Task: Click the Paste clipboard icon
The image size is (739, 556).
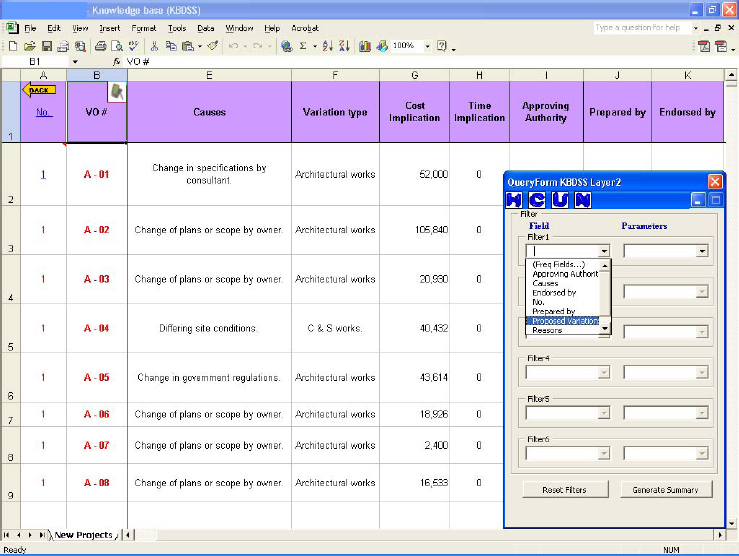Action: pyautogui.click(x=188, y=46)
